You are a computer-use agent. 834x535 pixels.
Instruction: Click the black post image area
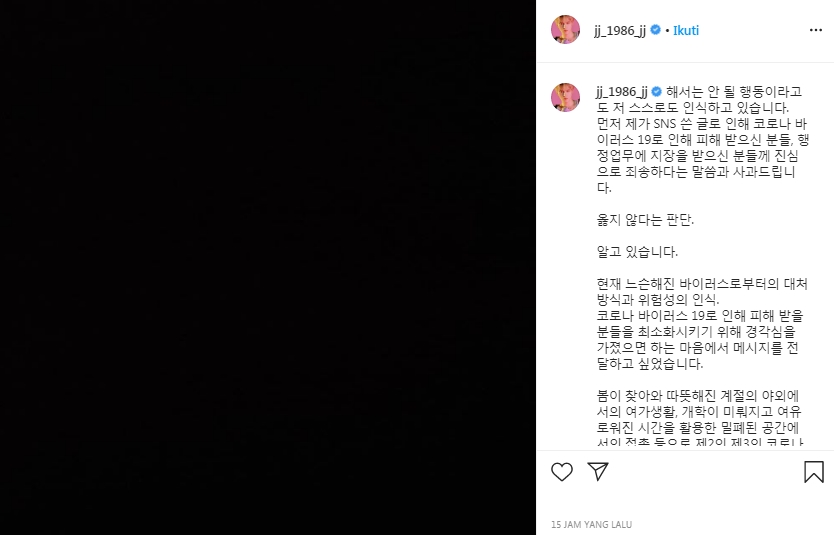[268, 268]
